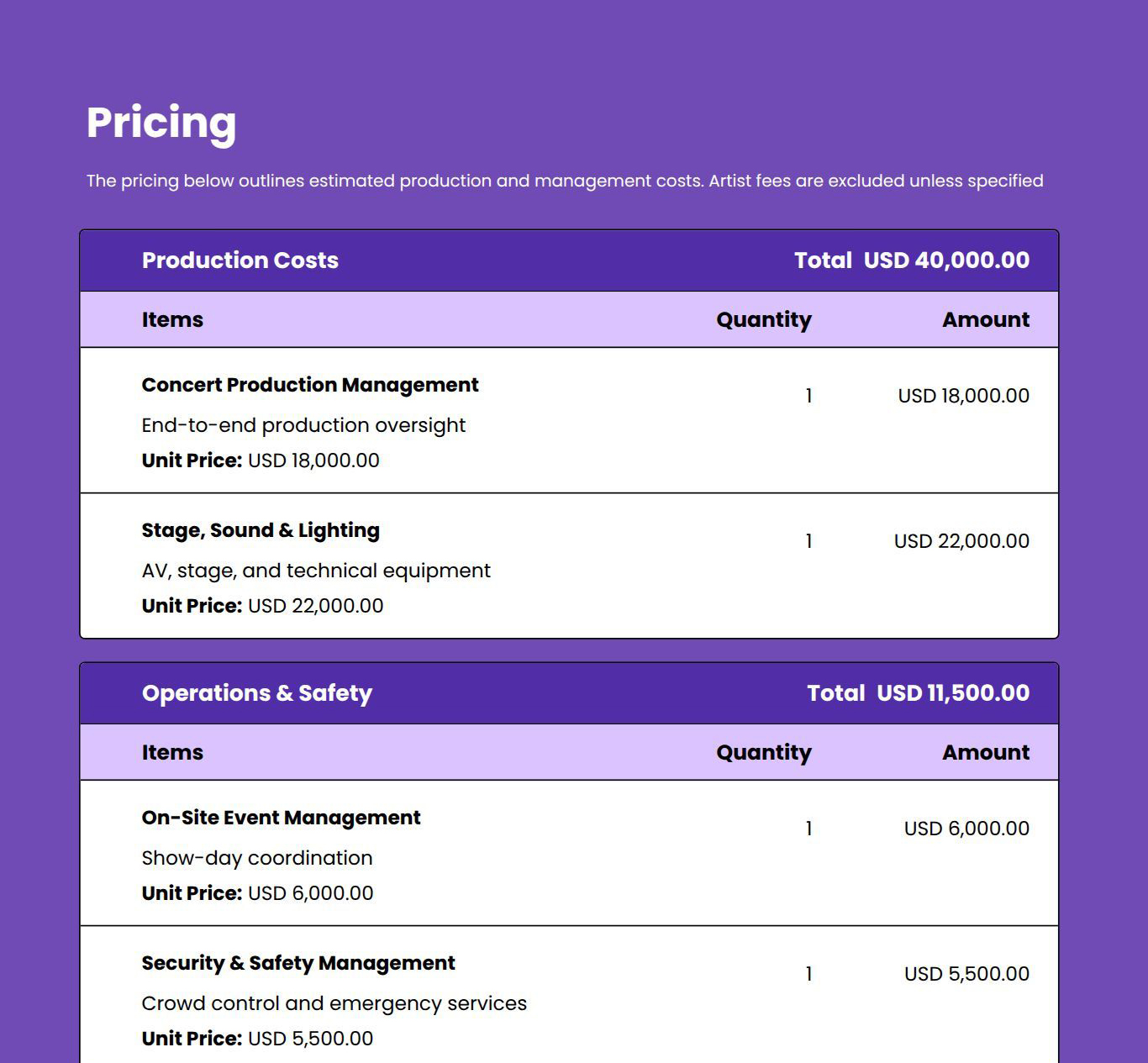Select the Unit Price USD 5,500.00 line
The height and width of the screenshot is (1063, 1148).
(257, 1039)
